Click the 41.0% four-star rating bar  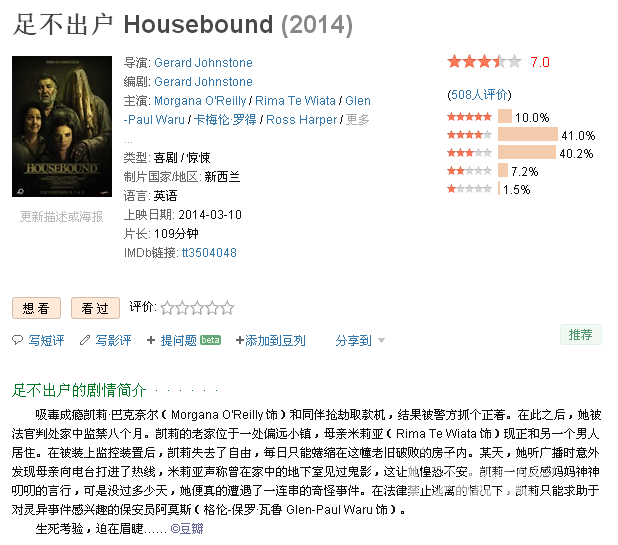[528, 134]
